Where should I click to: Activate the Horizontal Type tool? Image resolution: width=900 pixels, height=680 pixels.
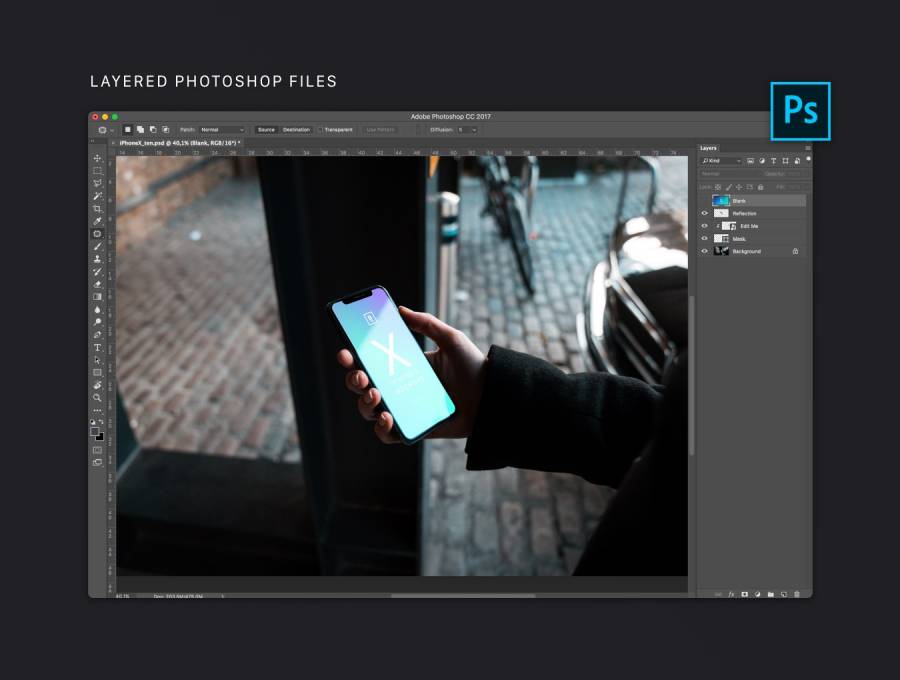click(x=98, y=347)
